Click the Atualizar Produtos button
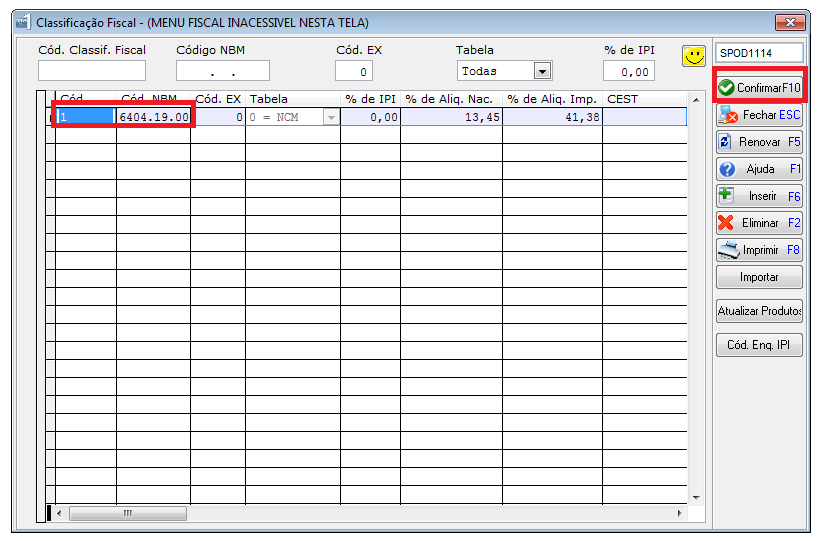 pyautogui.click(x=759, y=311)
